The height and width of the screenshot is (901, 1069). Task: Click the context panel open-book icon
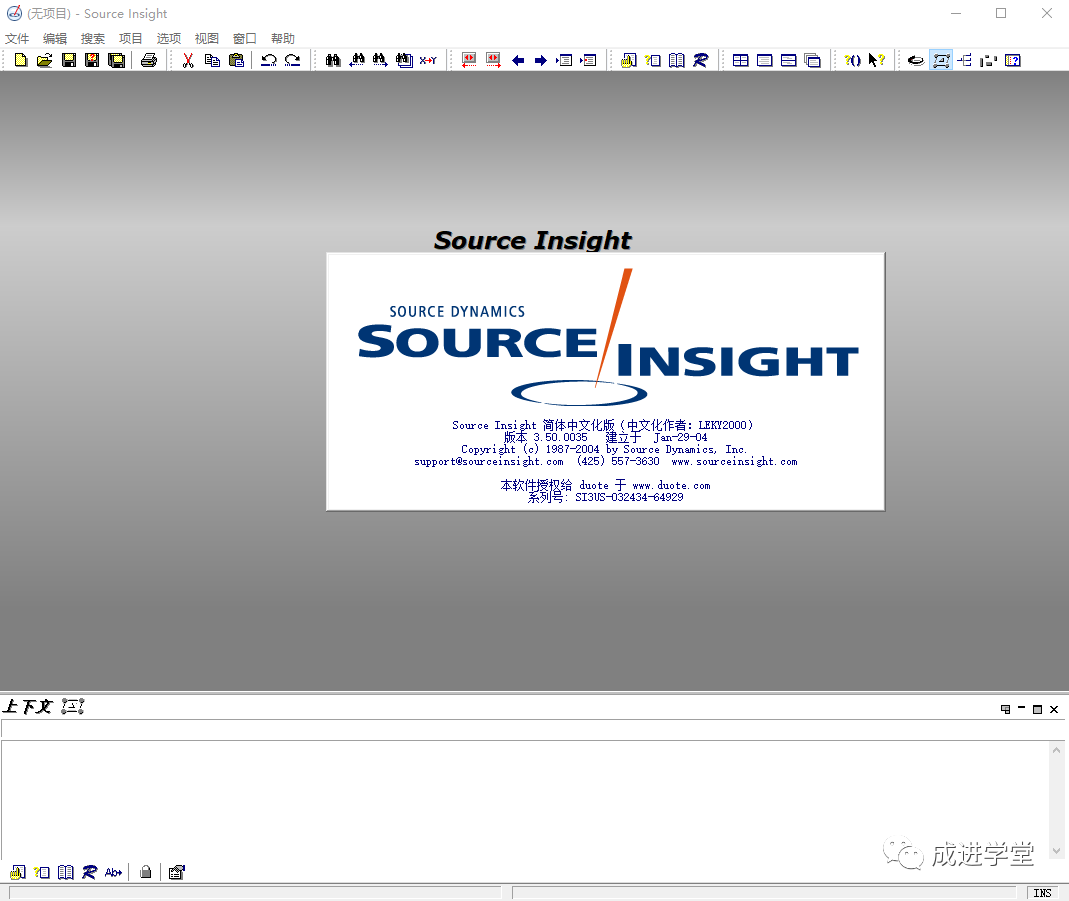(x=65, y=872)
